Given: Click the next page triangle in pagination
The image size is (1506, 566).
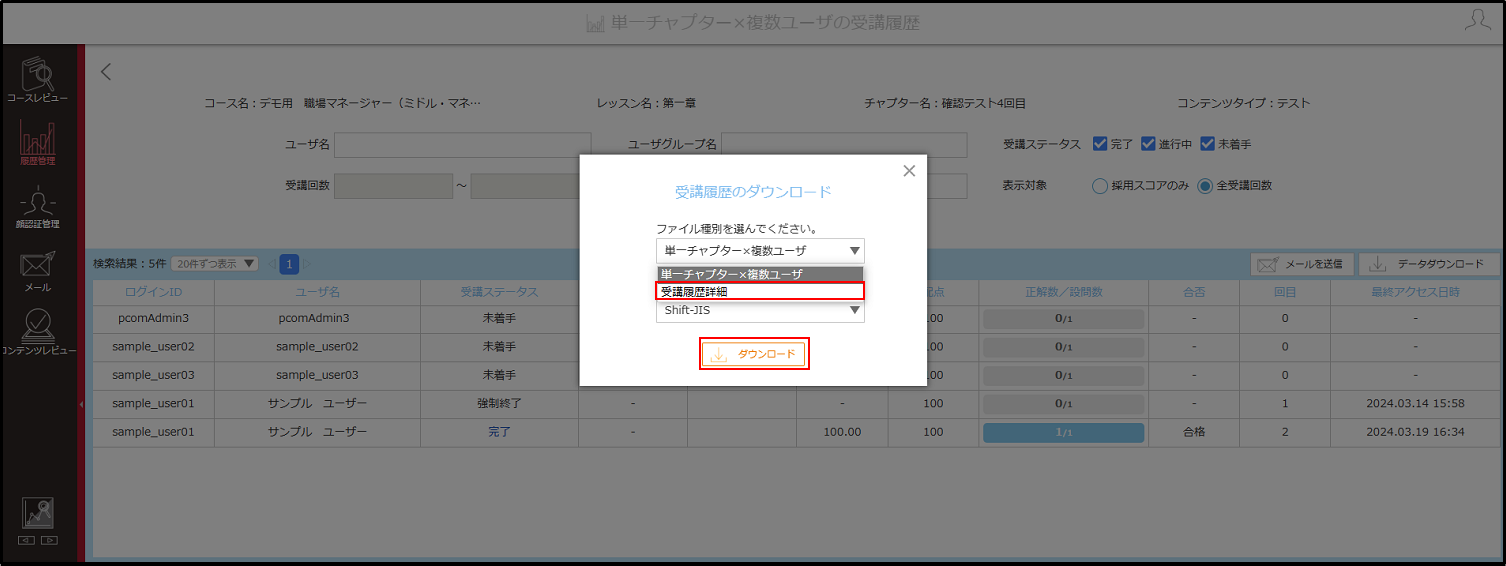Looking at the screenshot, I should coord(307,264).
